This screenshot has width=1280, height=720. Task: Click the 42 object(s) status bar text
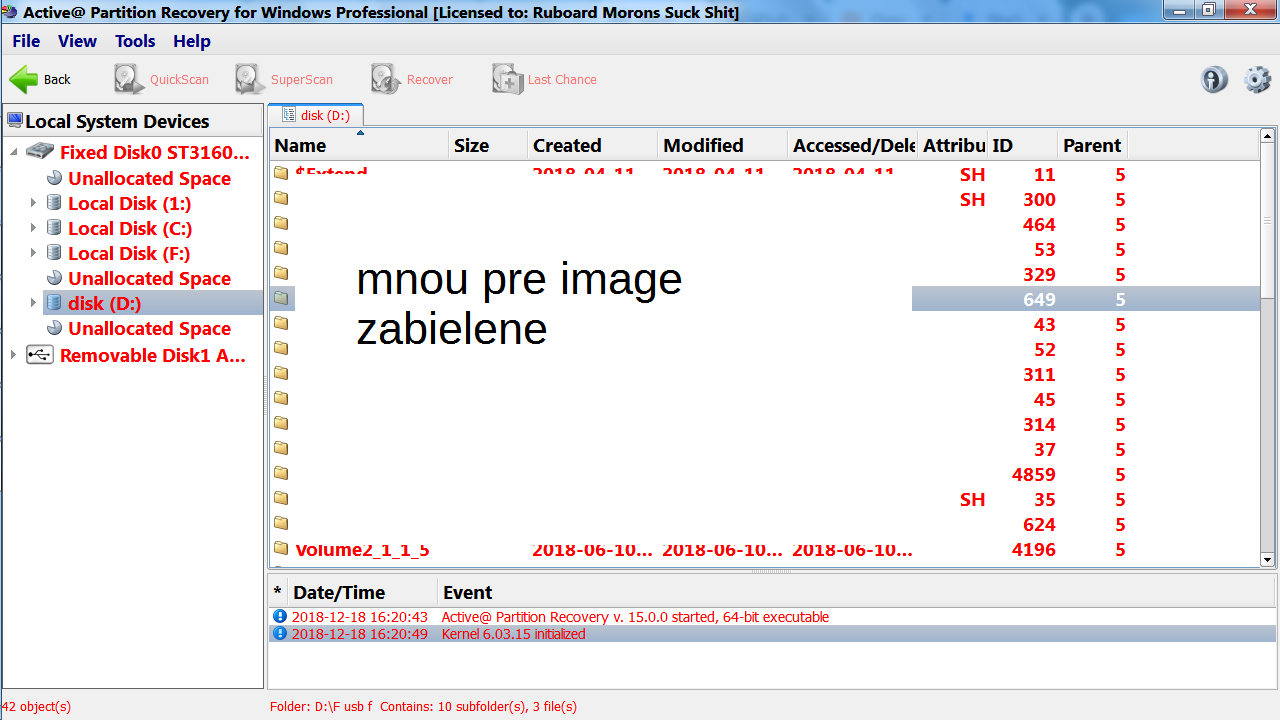coord(37,706)
